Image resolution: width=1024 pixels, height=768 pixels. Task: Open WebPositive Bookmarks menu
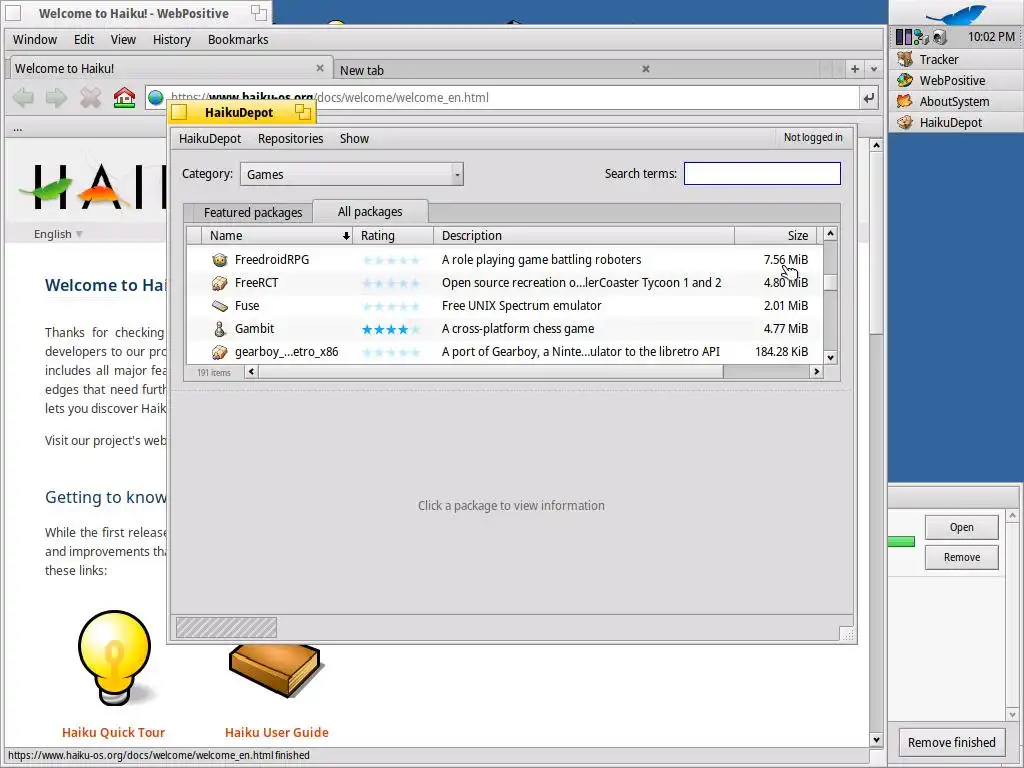click(x=238, y=40)
